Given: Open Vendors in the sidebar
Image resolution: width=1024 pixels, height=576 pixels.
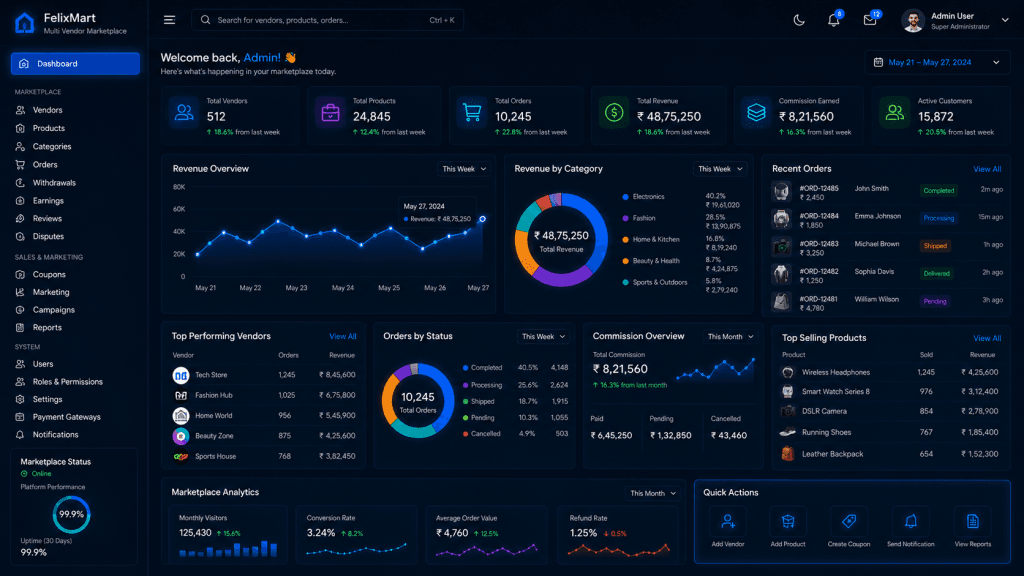Looking at the screenshot, I should 48,110.
